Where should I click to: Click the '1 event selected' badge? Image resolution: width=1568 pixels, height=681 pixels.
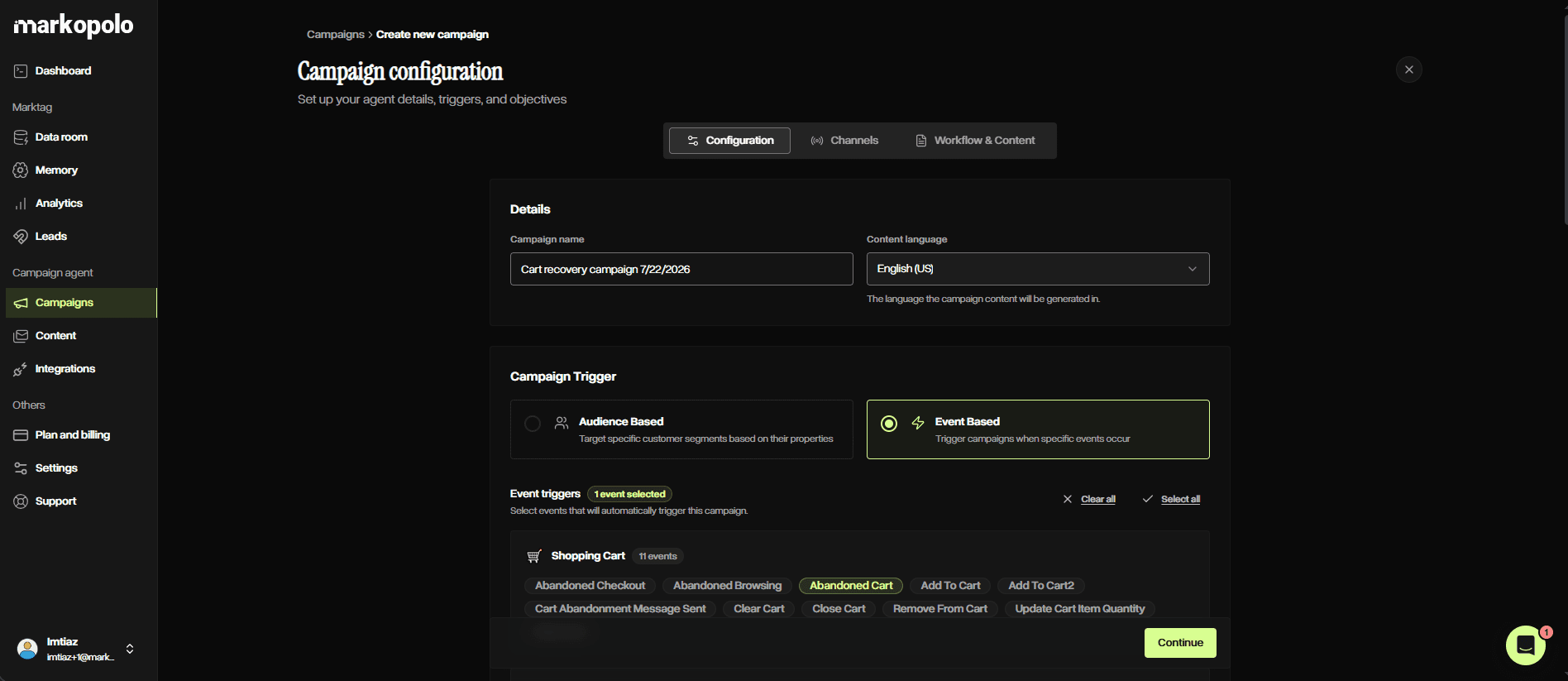629,494
